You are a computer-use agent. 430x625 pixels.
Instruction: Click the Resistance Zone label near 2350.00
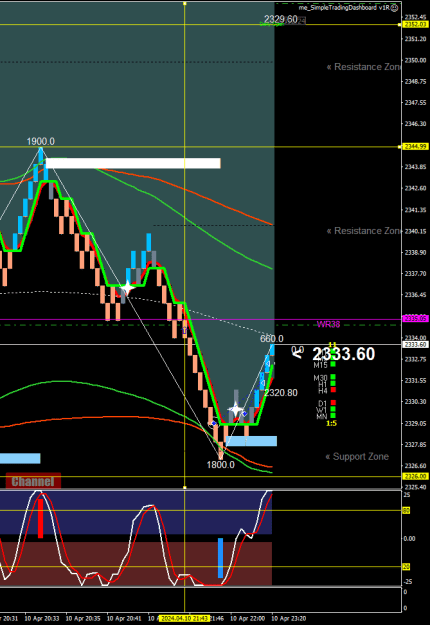coord(363,67)
